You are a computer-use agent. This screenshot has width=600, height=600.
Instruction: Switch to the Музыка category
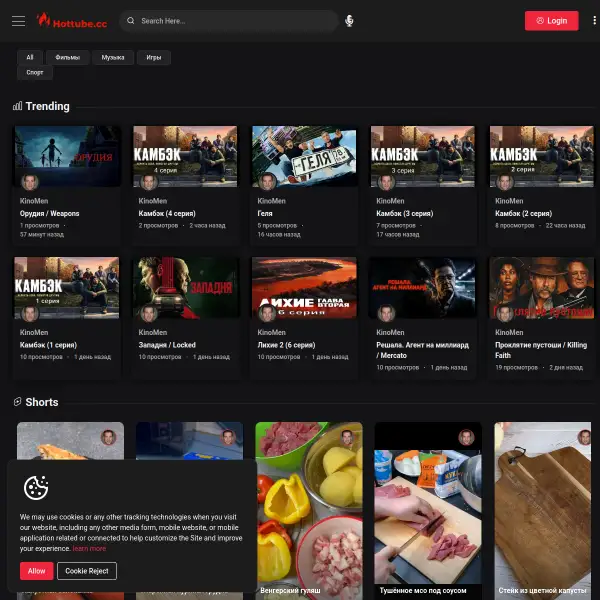coord(113,57)
